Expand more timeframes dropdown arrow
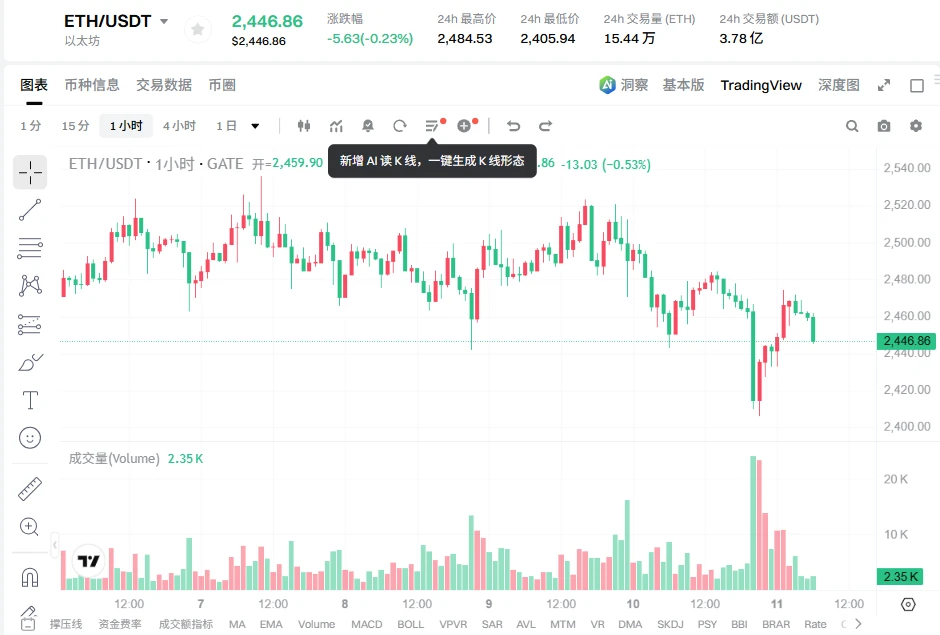This screenshot has width=940, height=635. click(255, 126)
